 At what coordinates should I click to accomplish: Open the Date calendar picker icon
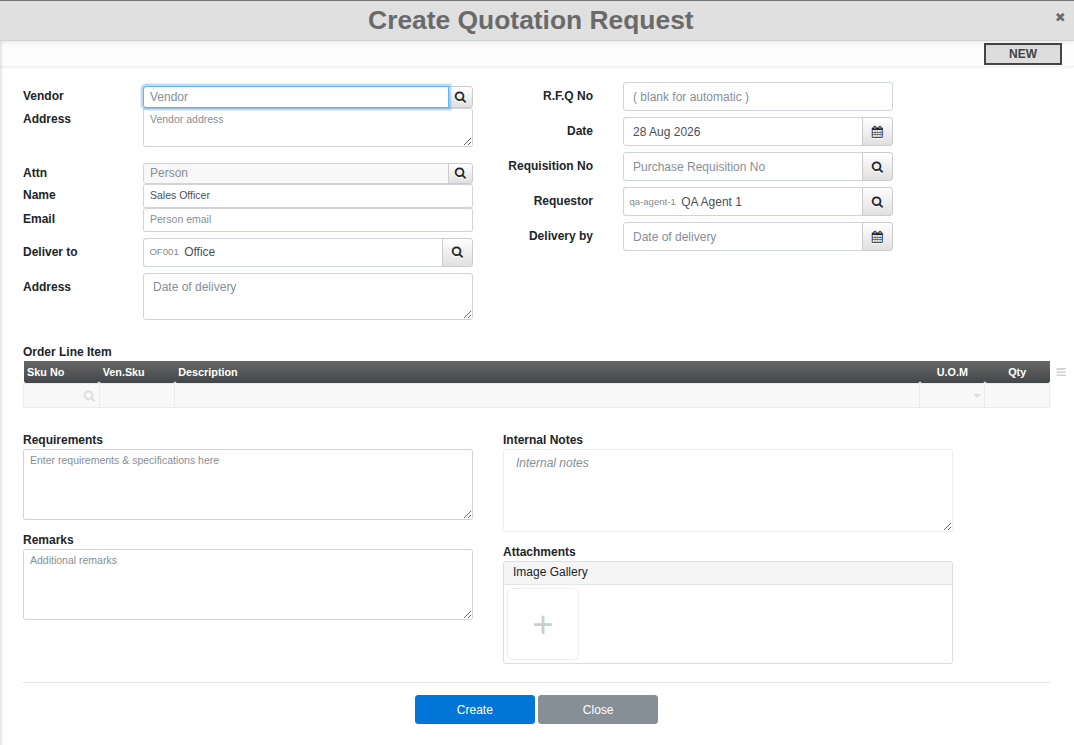coord(877,132)
